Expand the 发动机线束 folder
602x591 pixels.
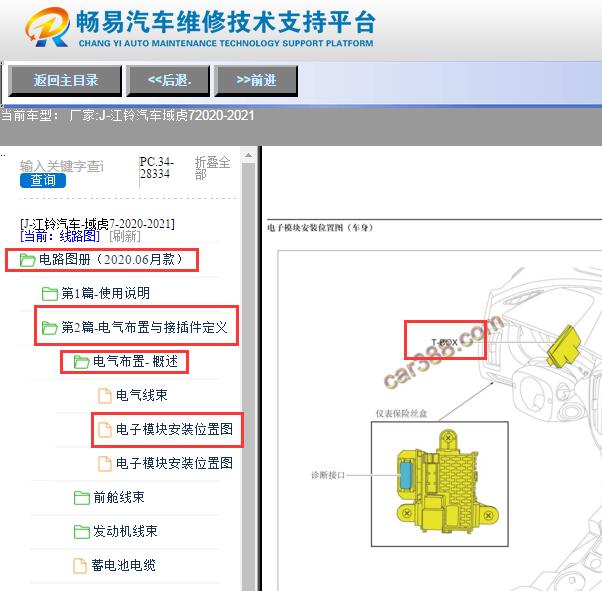pyautogui.click(x=125, y=531)
